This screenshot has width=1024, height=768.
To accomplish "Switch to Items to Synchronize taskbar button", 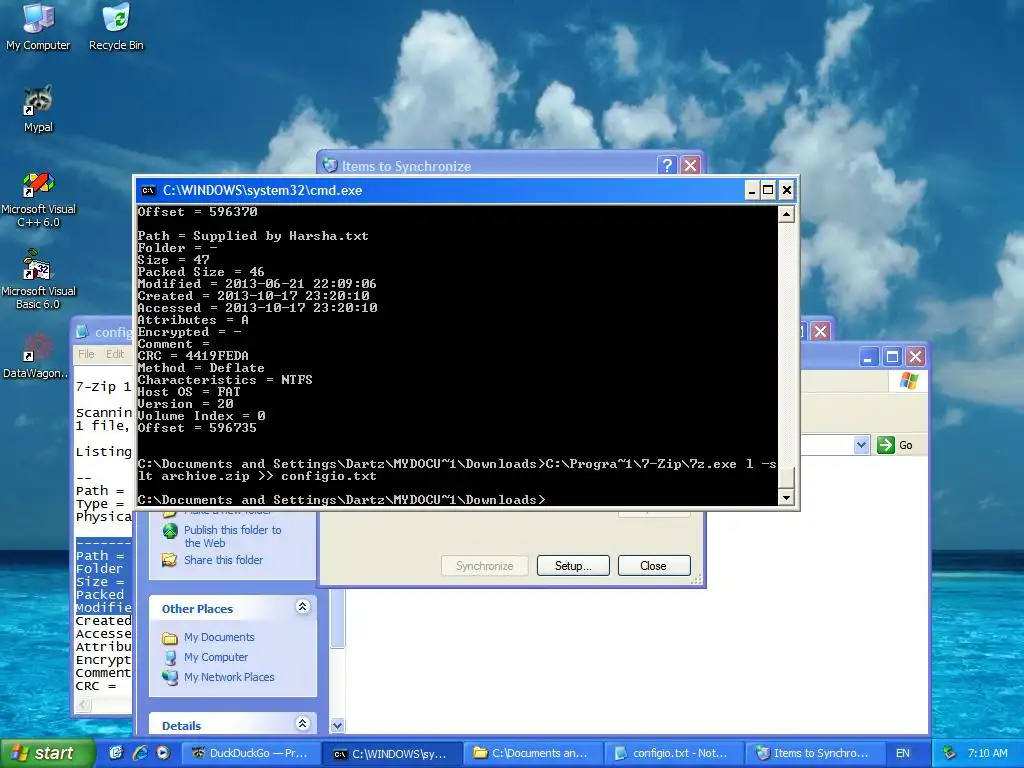I will pos(814,753).
